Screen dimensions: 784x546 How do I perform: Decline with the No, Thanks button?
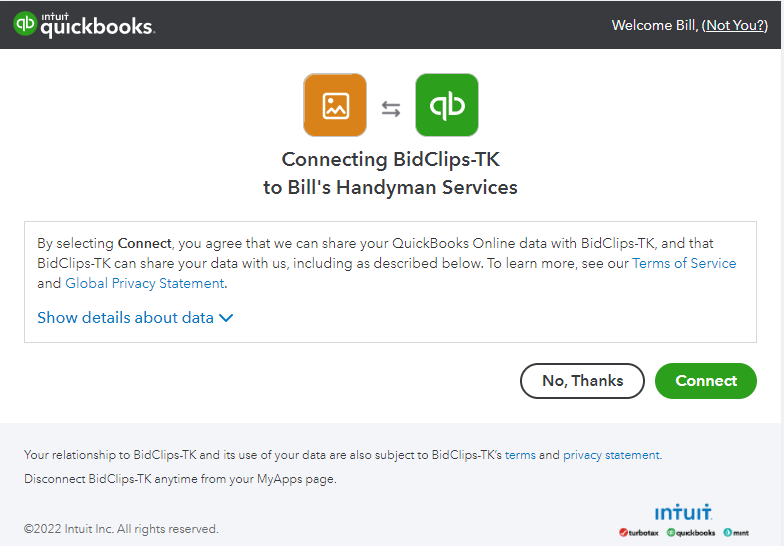(582, 381)
